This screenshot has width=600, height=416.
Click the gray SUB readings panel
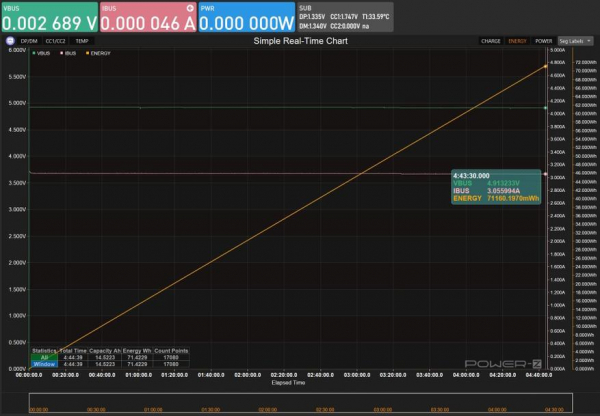(x=345, y=17)
